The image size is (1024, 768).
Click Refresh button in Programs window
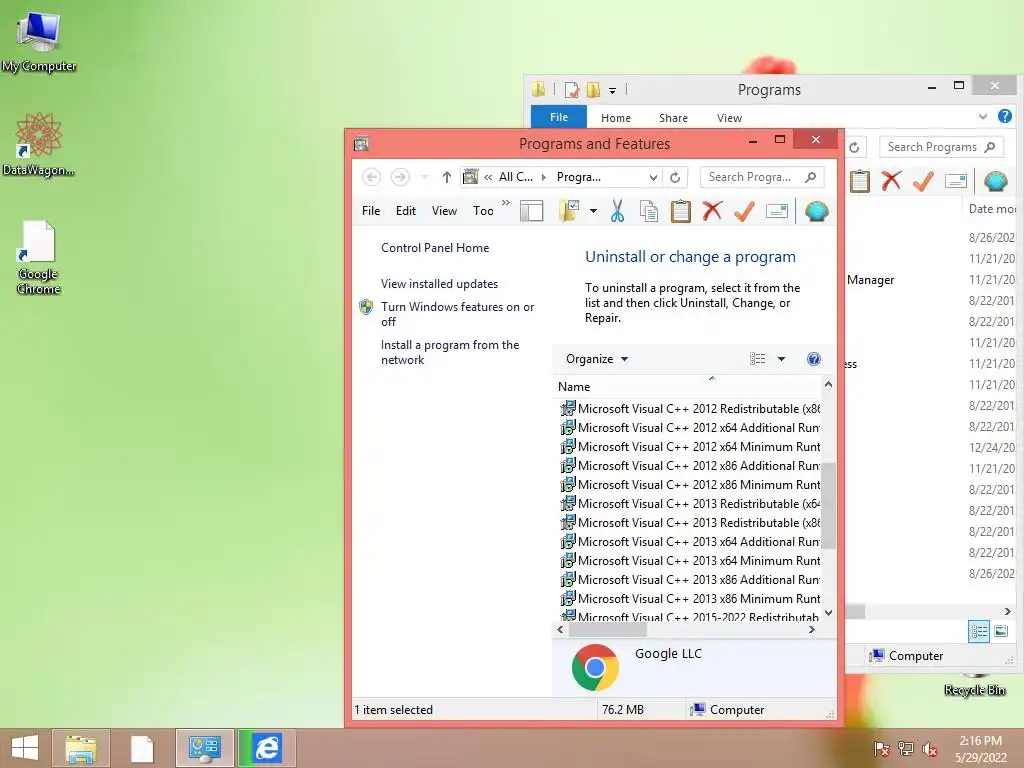(x=854, y=148)
